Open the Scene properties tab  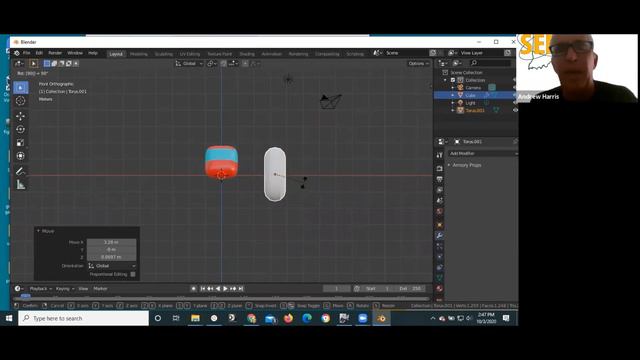tap(440, 200)
